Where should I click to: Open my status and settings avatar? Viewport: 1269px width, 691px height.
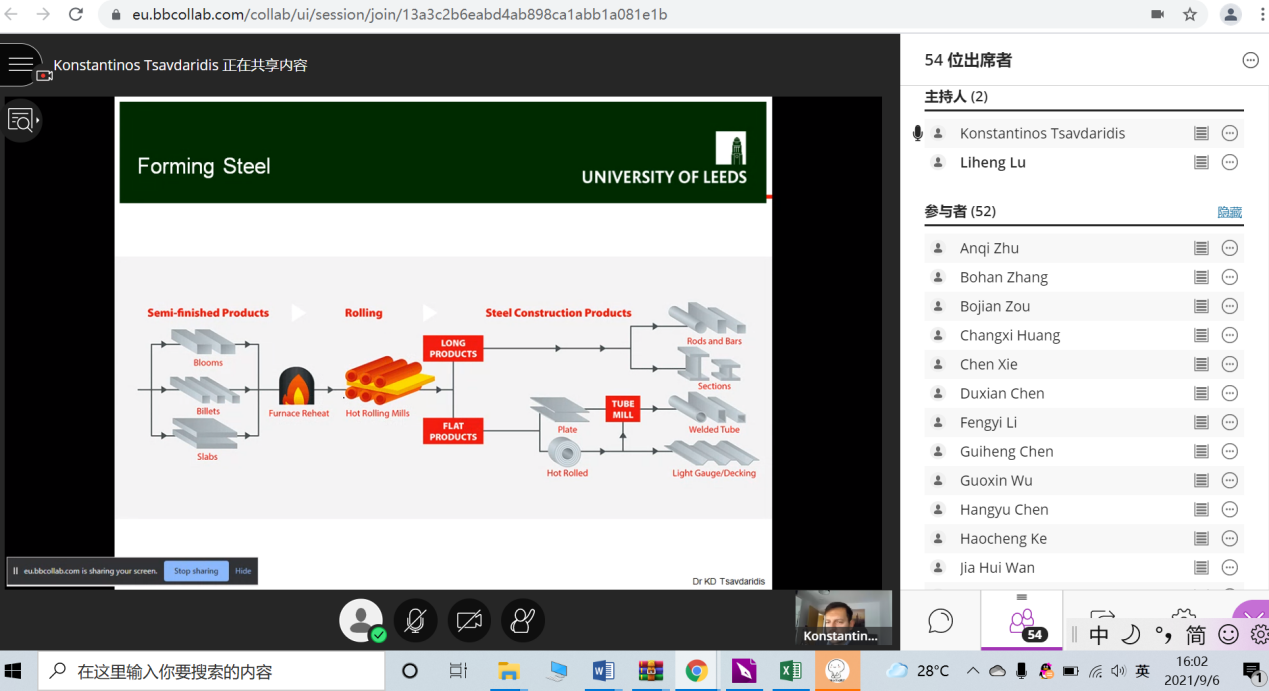click(361, 620)
